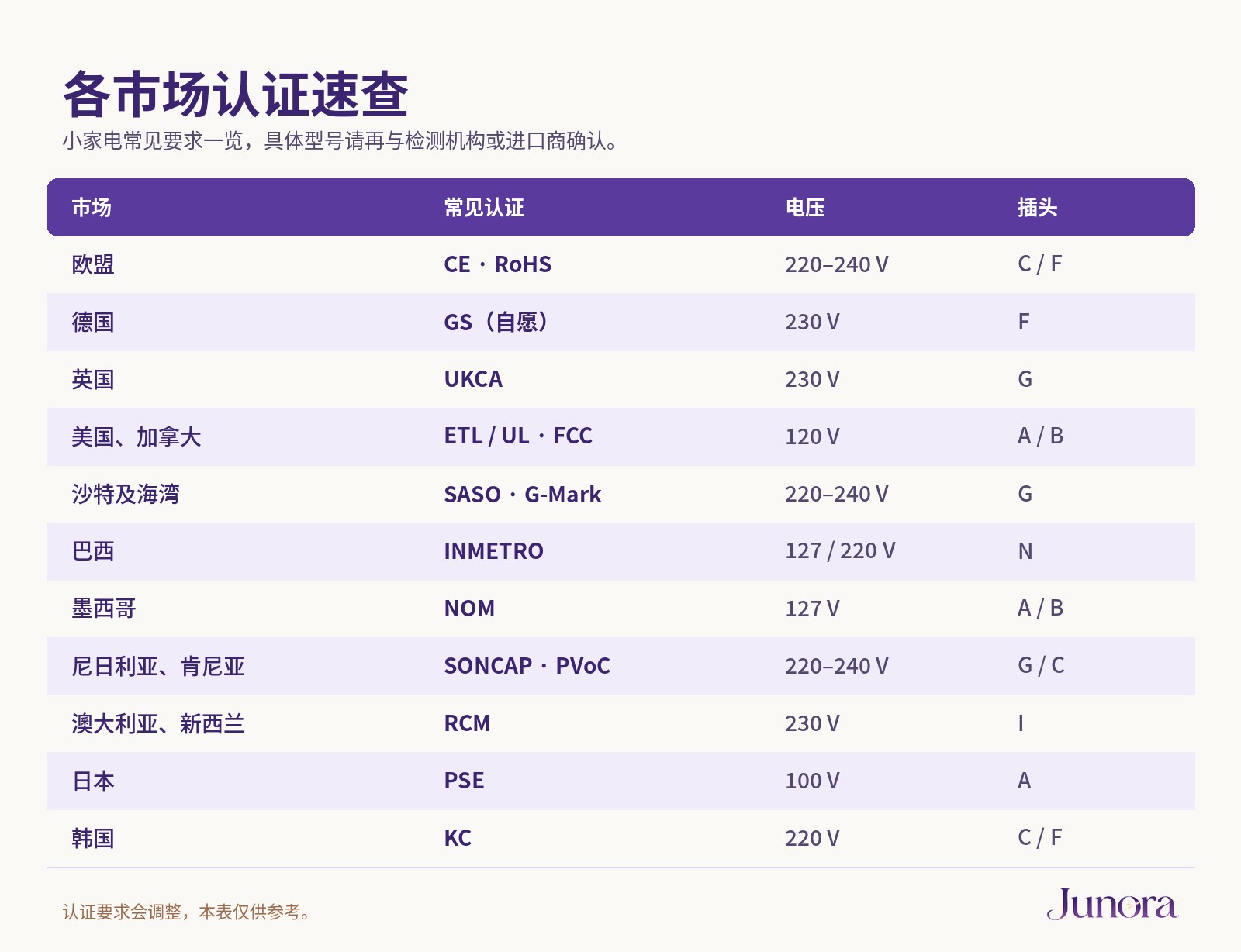The height and width of the screenshot is (952, 1241).
Task: Click the plug type N cell
Action: click(x=1025, y=551)
